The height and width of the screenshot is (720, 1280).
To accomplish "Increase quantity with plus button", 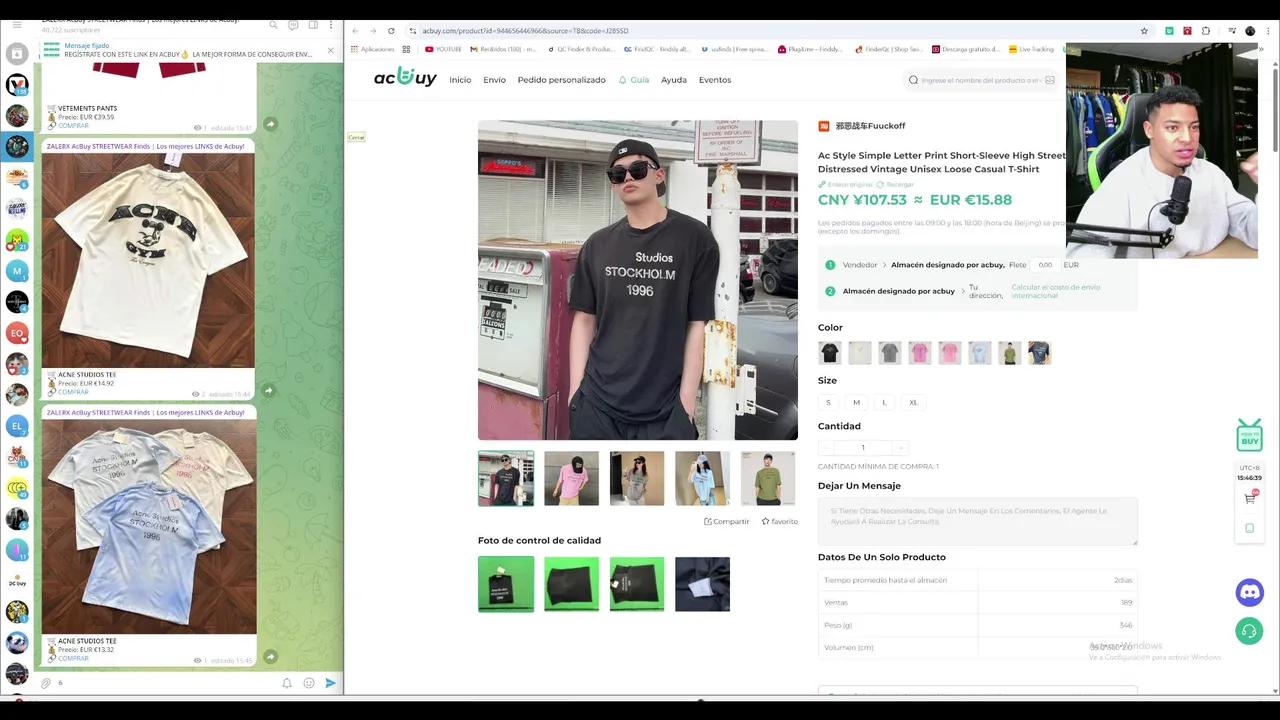I will point(901,447).
